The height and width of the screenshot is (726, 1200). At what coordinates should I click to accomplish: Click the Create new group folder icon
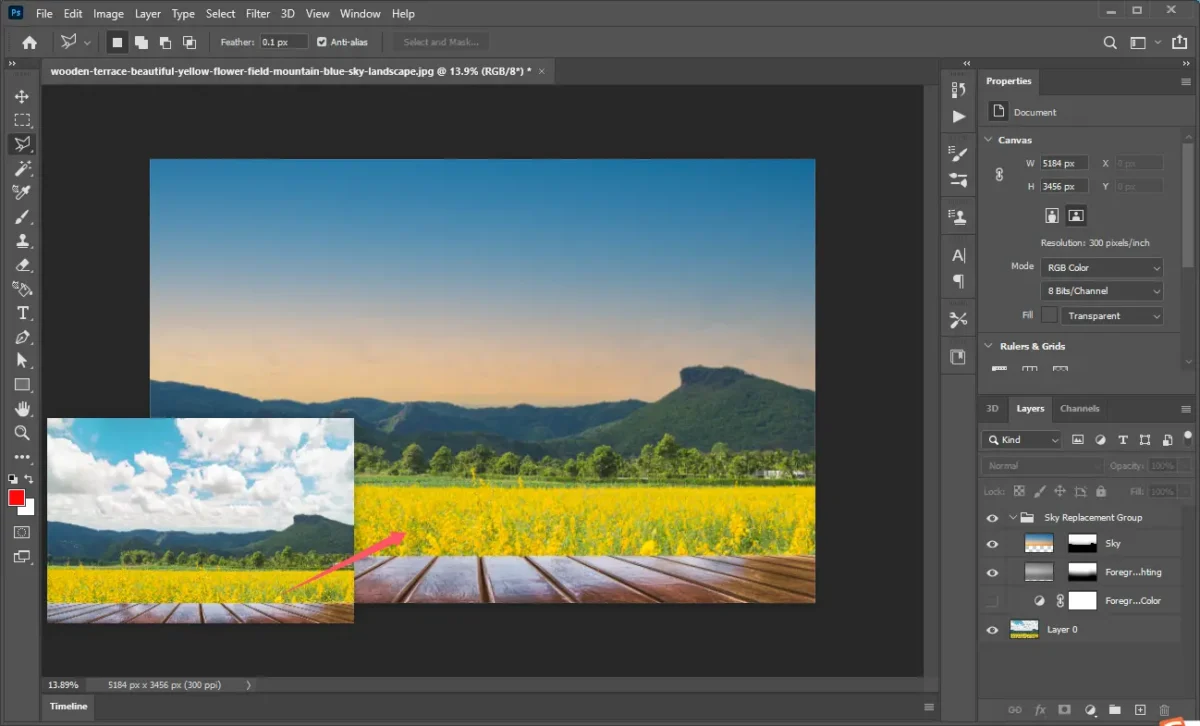pos(1115,710)
